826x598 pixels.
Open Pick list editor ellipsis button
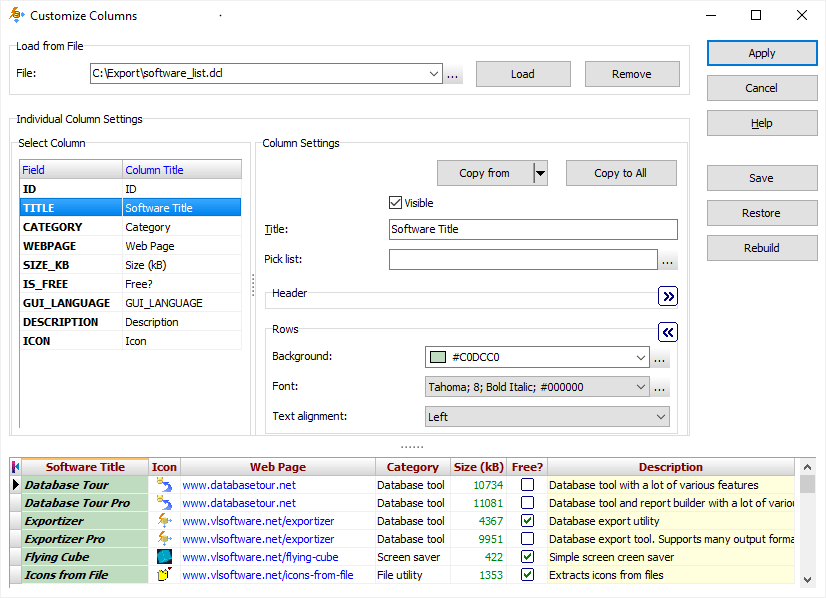(668, 261)
